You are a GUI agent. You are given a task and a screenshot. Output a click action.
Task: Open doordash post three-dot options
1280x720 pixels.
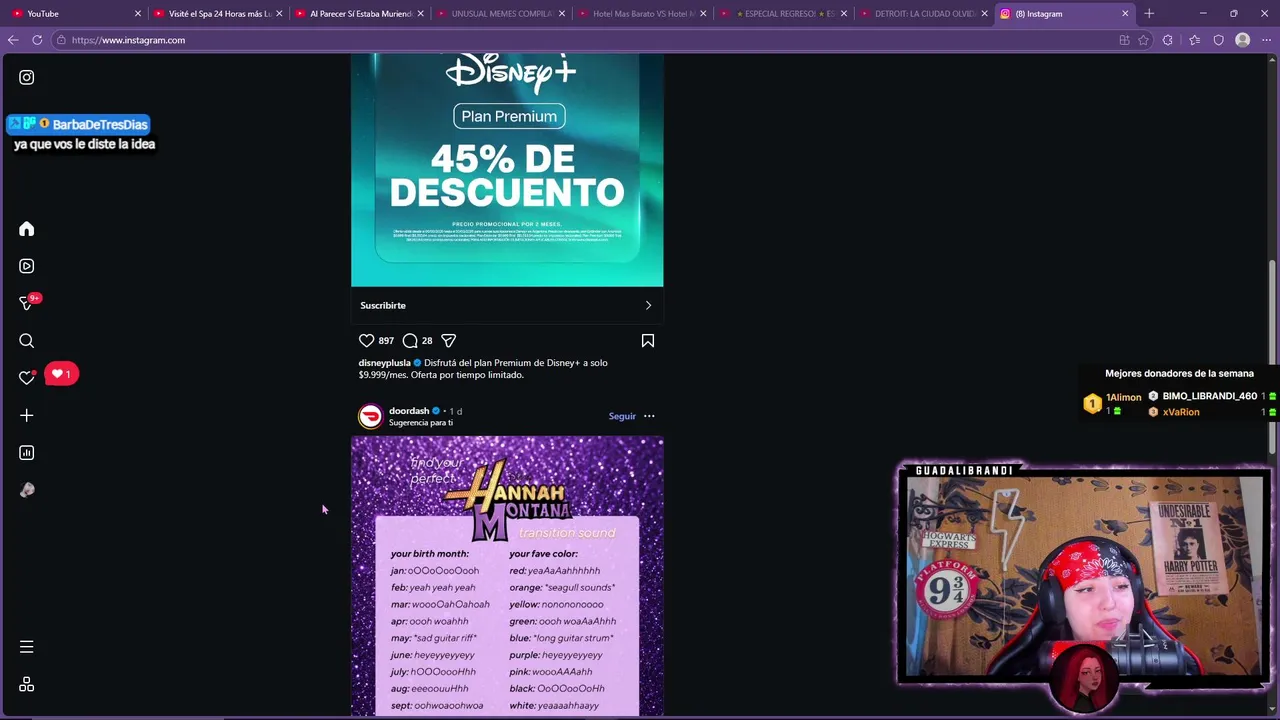point(649,416)
